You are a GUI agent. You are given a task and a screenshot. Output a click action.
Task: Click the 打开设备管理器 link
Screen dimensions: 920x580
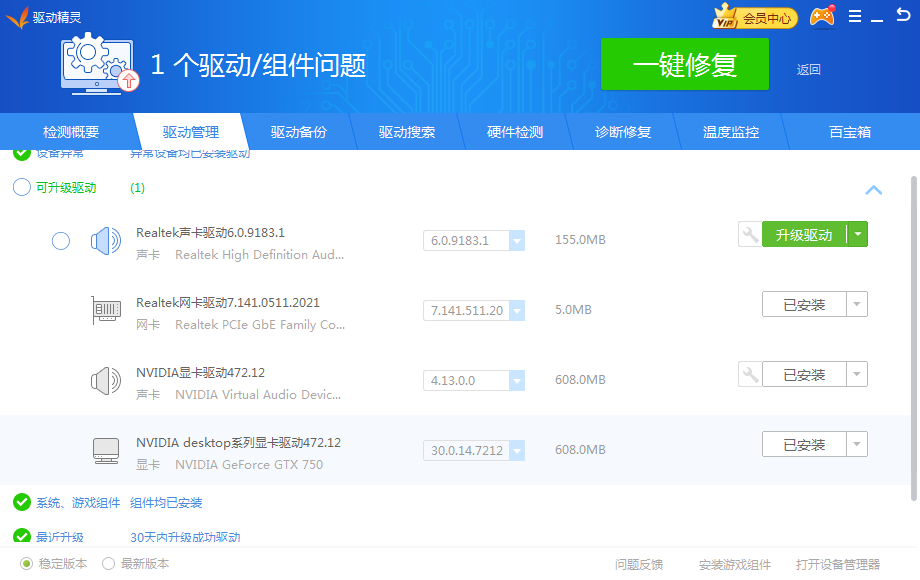coord(837,565)
